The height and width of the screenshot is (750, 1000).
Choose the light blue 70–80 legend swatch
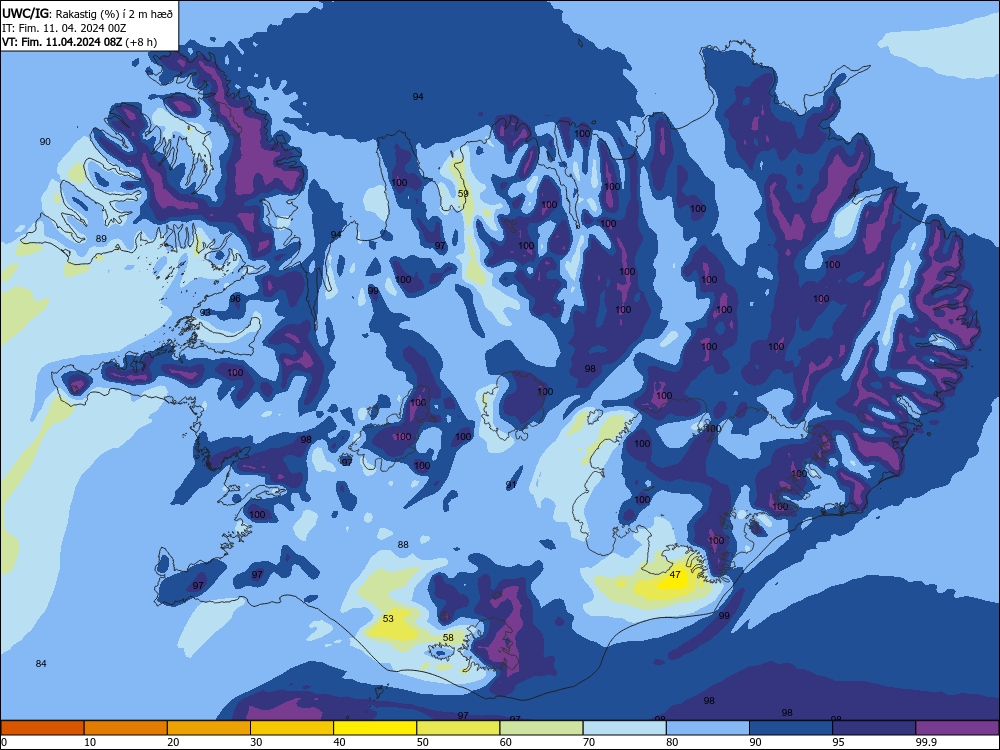click(624, 728)
